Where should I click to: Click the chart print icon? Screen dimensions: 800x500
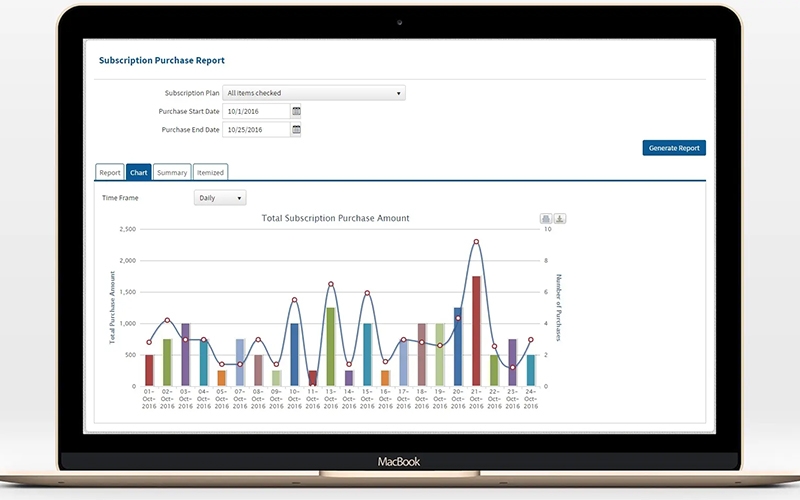[x=545, y=219]
